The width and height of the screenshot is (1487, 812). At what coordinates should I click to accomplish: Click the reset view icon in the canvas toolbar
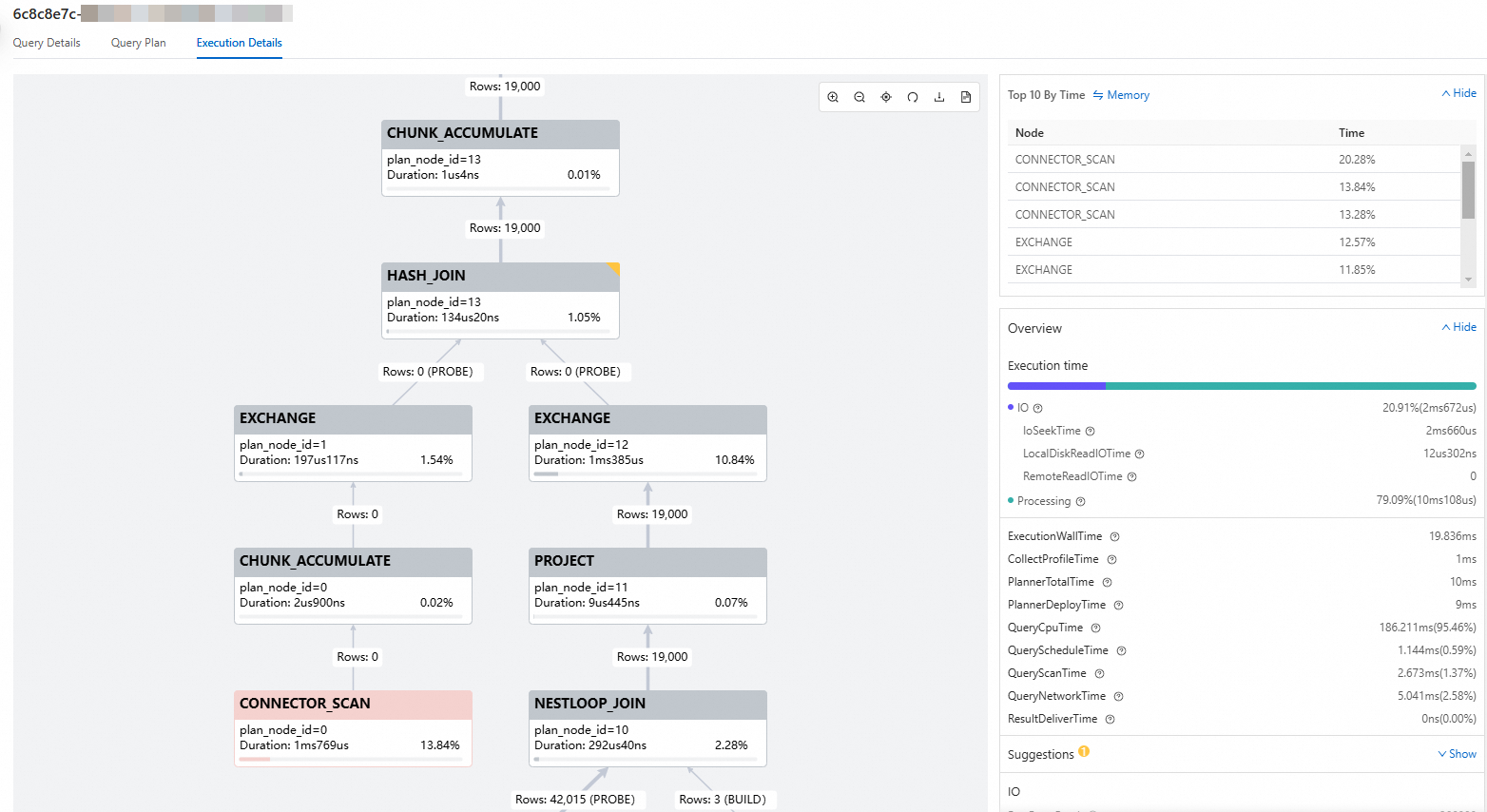coord(913,96)
